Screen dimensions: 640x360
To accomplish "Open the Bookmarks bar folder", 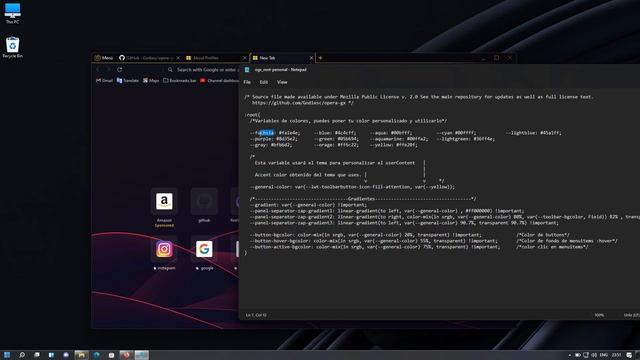I will click(x=180, y=81).
